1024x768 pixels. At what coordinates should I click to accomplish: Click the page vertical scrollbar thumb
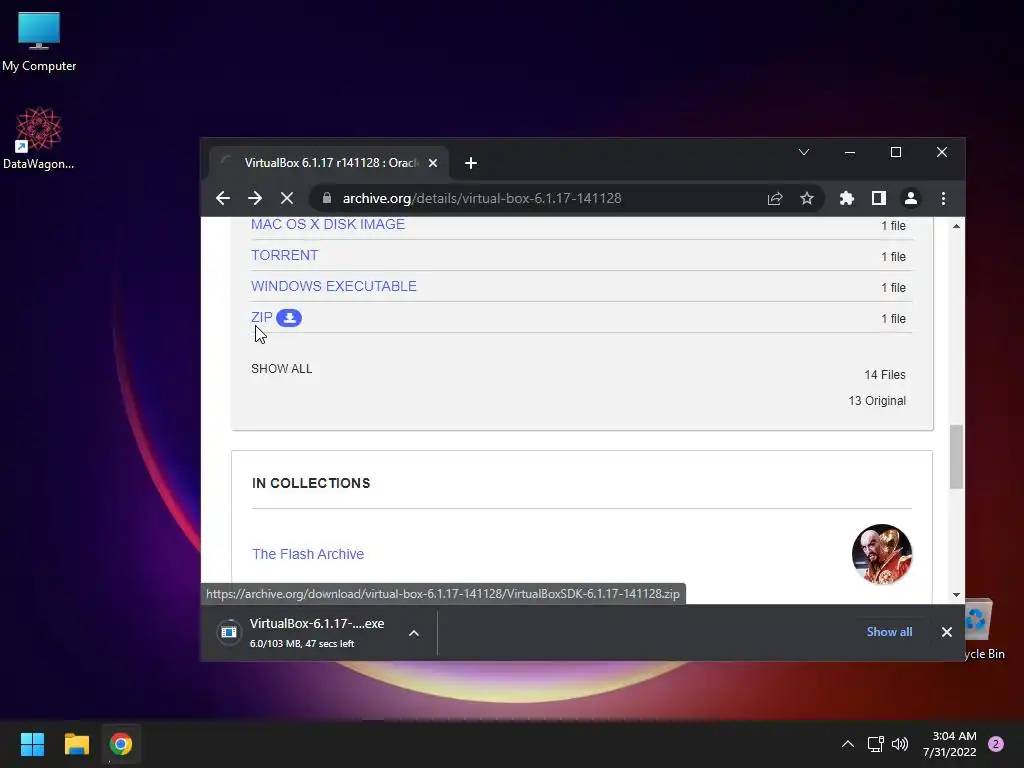pos(956,456)
